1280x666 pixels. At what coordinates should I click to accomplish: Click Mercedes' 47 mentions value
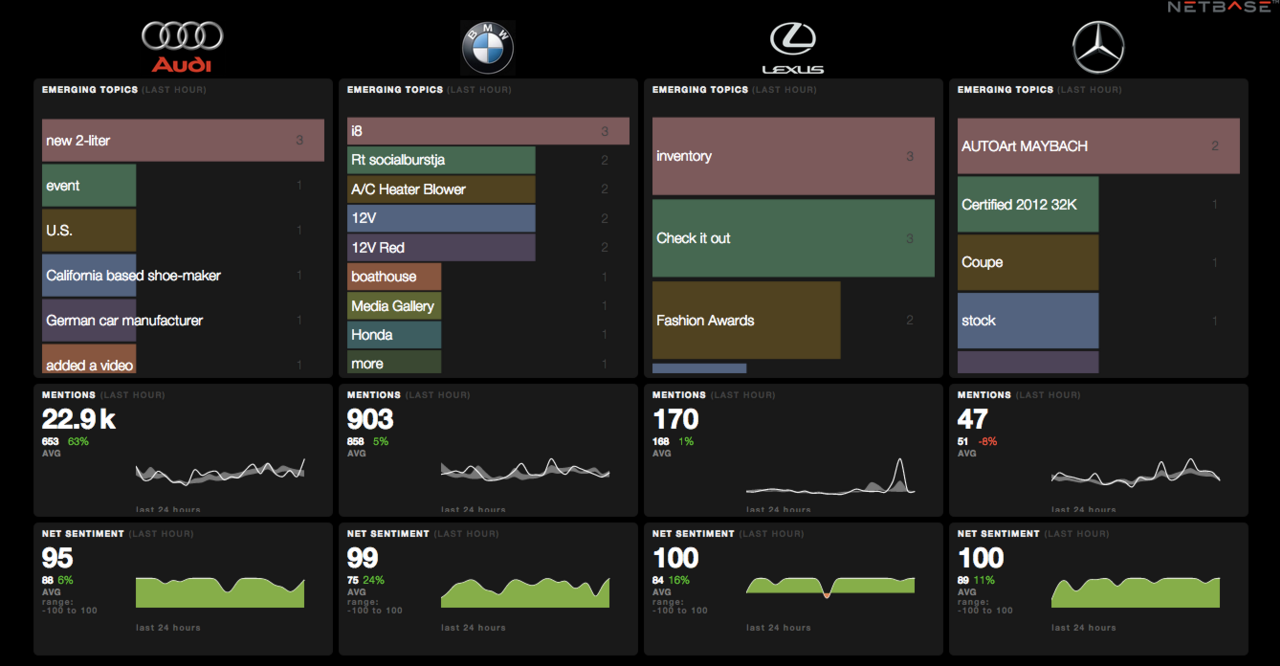click(972, 419)
